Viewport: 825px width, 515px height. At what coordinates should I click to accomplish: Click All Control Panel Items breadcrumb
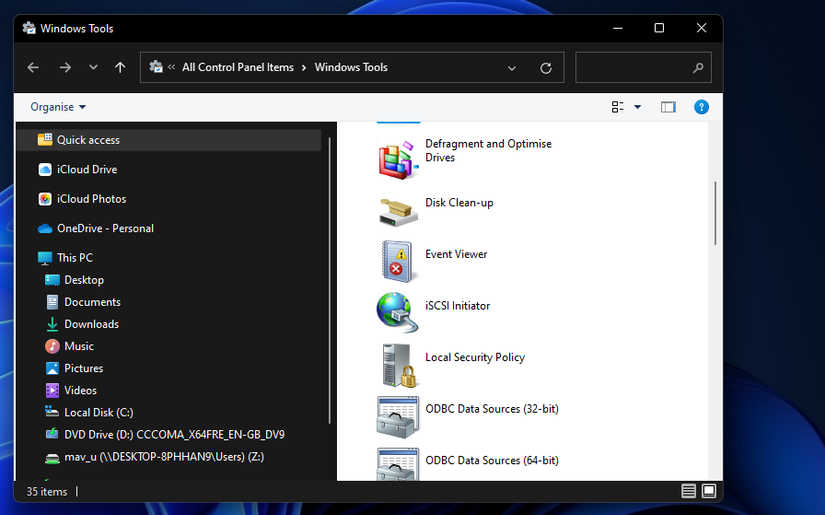pos(238,67)
